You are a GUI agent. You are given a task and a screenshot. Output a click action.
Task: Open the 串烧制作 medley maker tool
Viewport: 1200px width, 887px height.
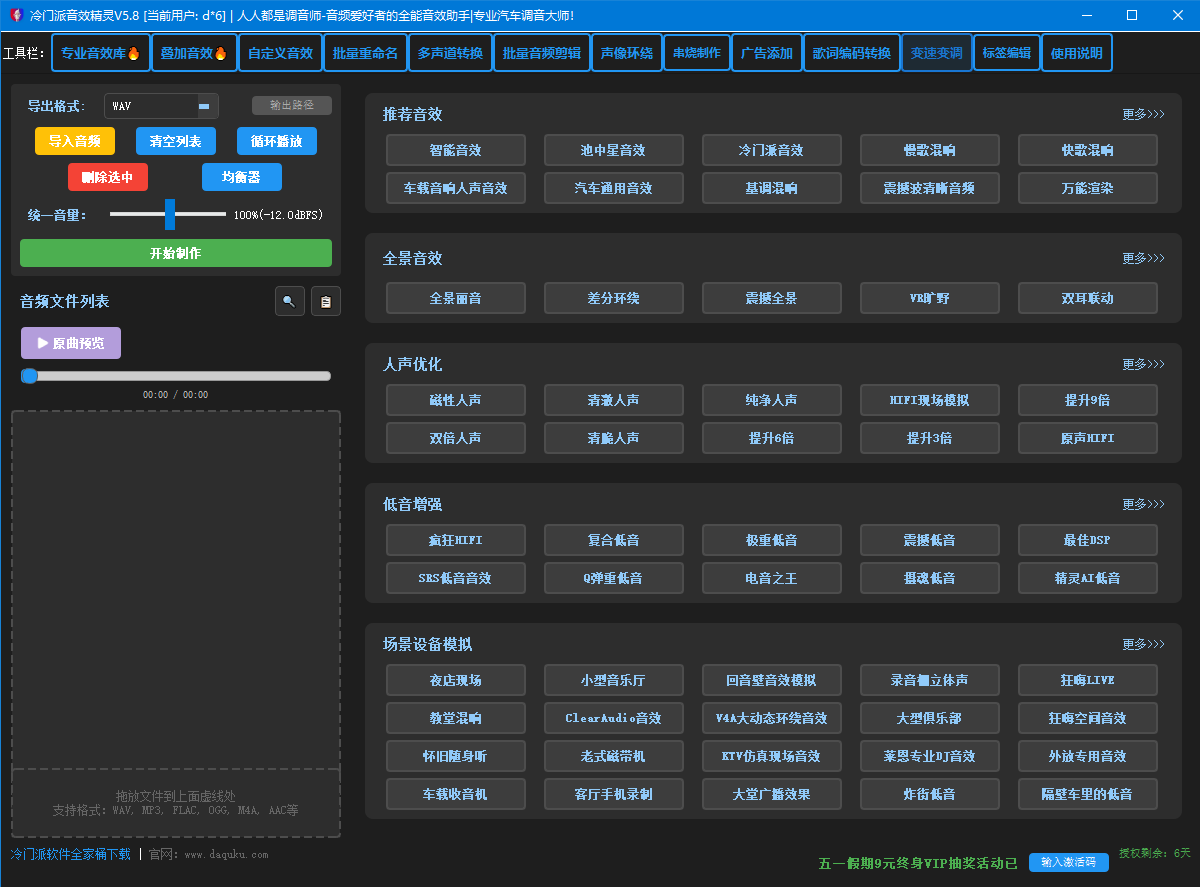click(x=697, y=53)
